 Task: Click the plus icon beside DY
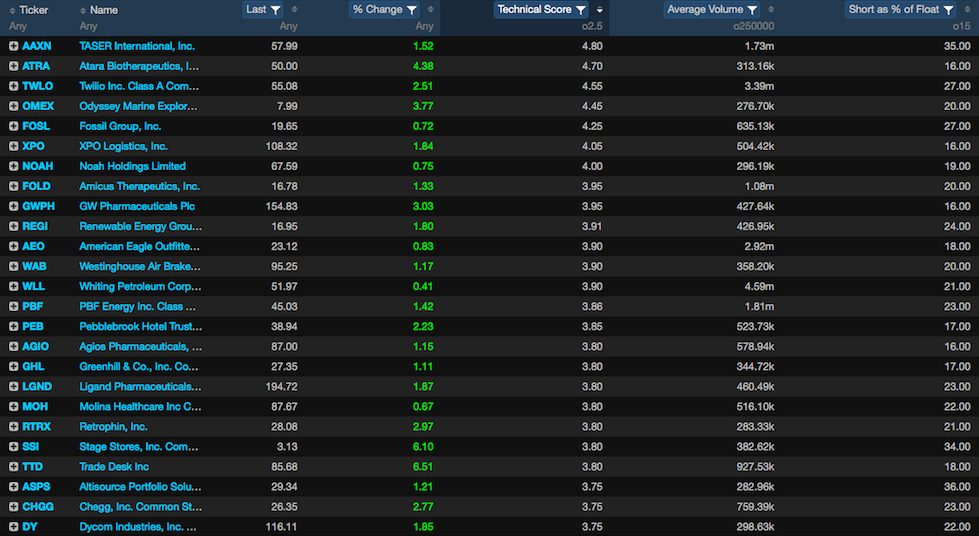(13, 527)
